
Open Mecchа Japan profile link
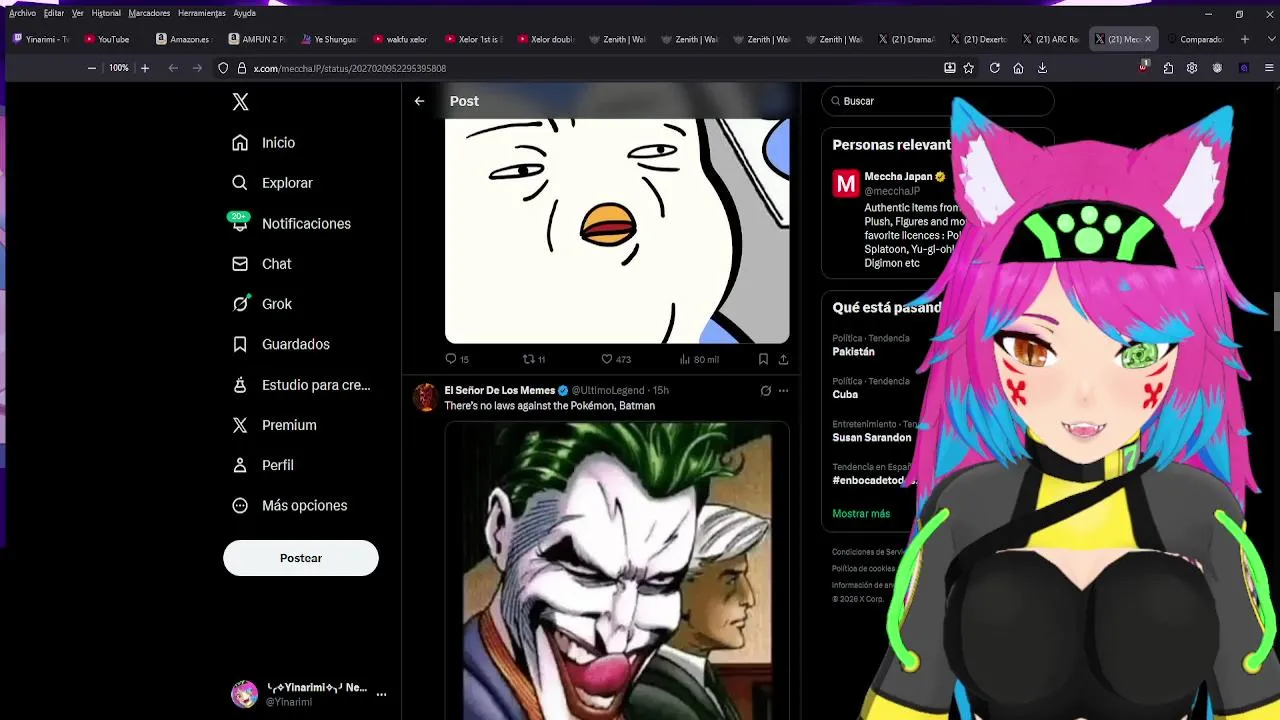[x=898, y=176]
